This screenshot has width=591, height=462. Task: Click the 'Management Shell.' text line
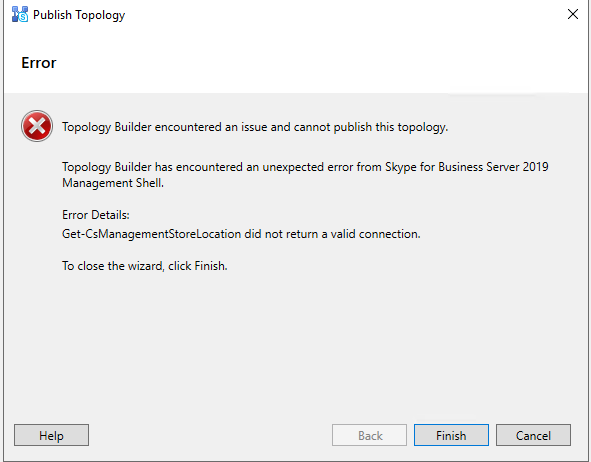click(x=113, y=183)
